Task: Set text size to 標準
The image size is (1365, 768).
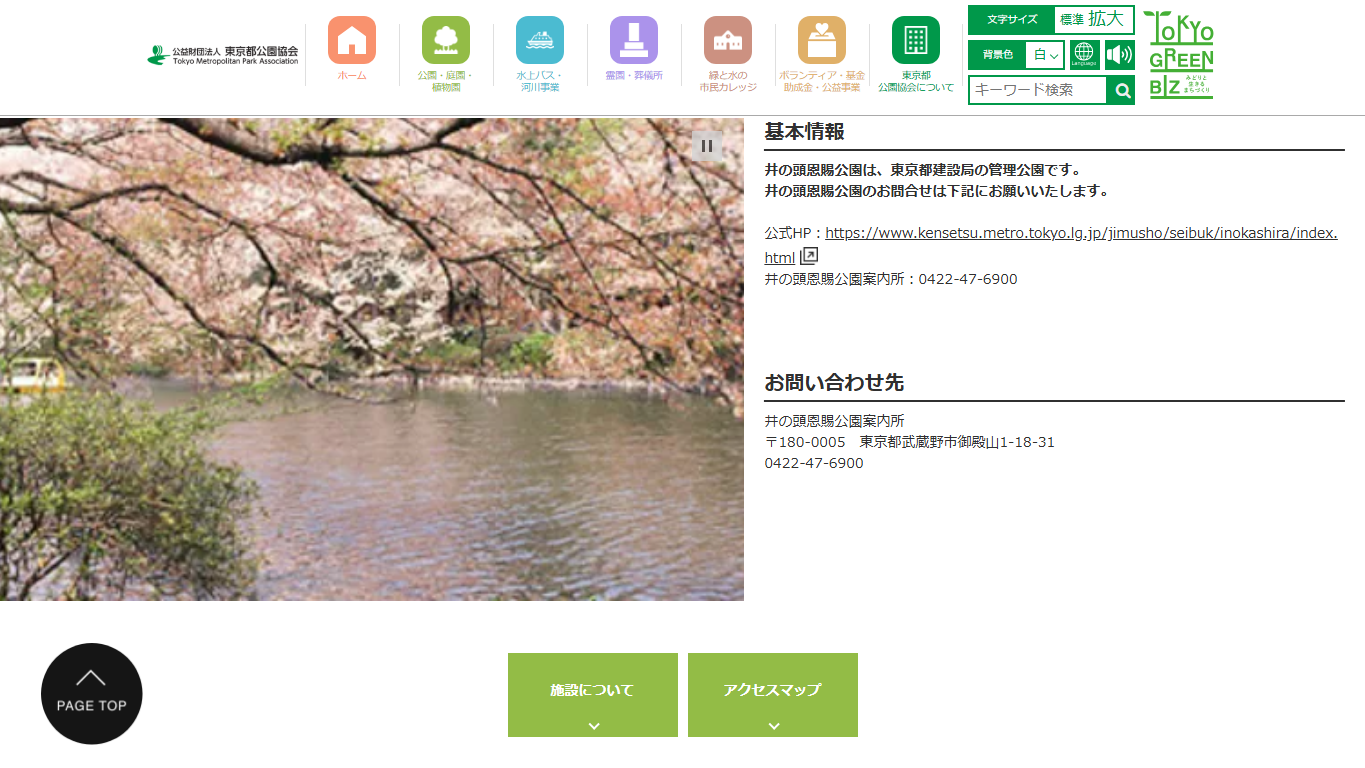Action: coord(1071,20)
